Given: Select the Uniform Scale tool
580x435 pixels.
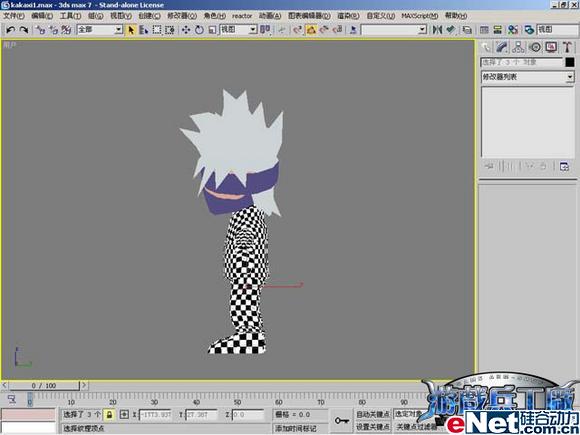Looking at the screenshot, I should pos(212,30).
